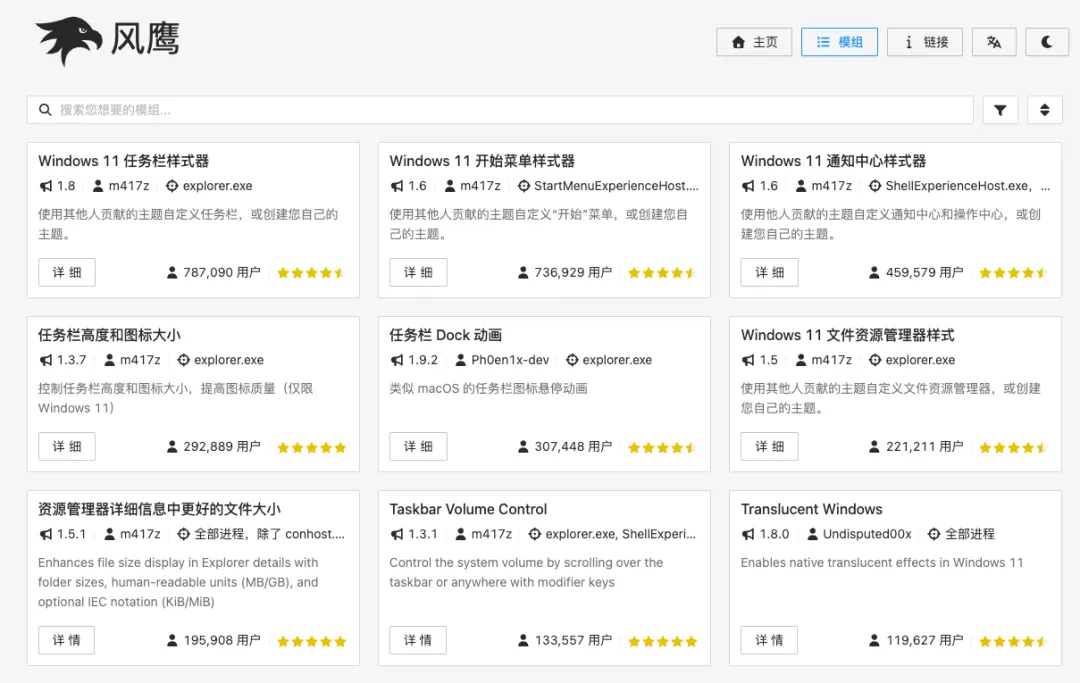1080x683 pixels.
Task: Switch to the 模组 tab
Action: click(839, 42)
